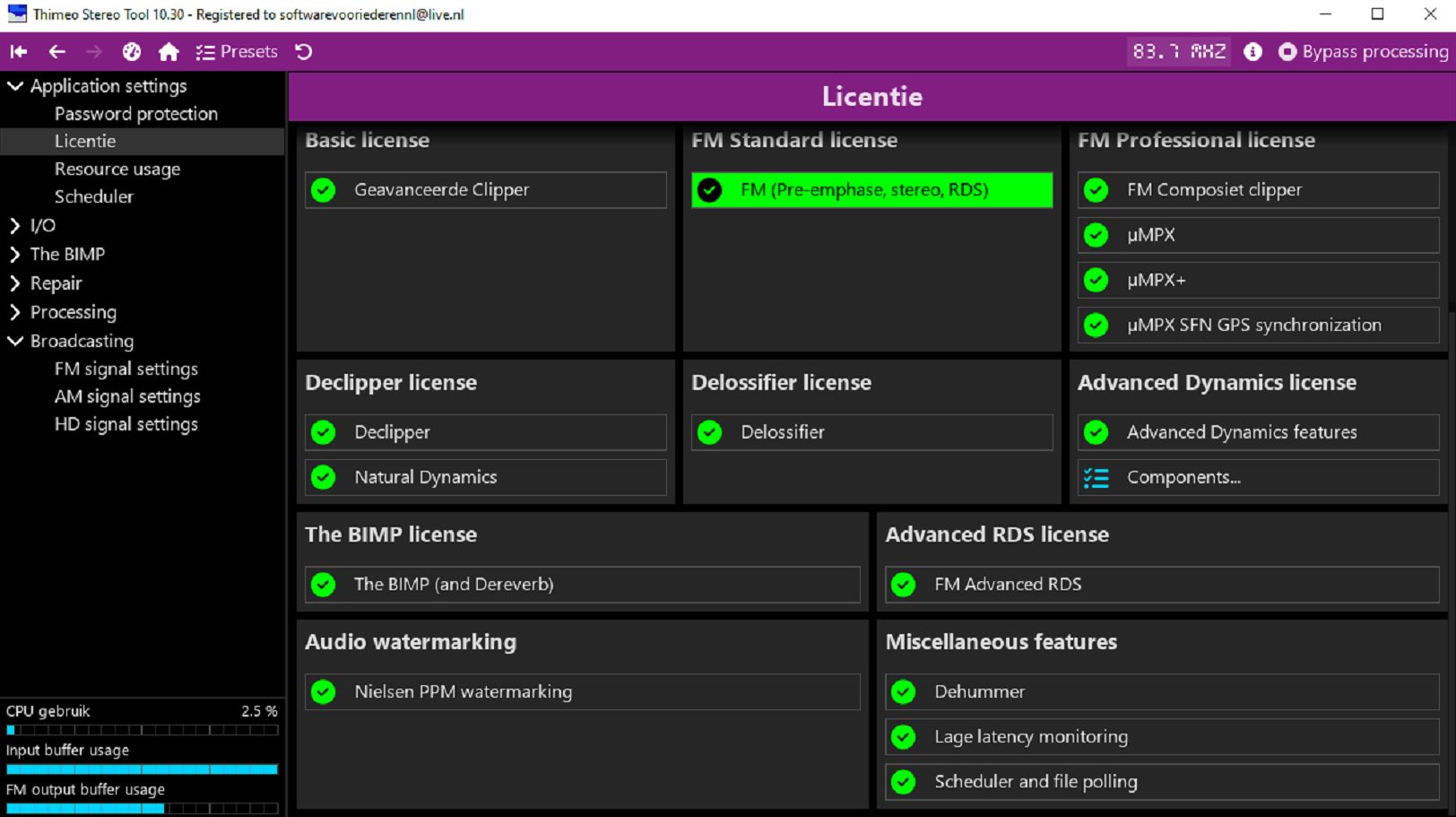
Task: Toggle Declipper checkmark
Action: (x=324, y=432)
